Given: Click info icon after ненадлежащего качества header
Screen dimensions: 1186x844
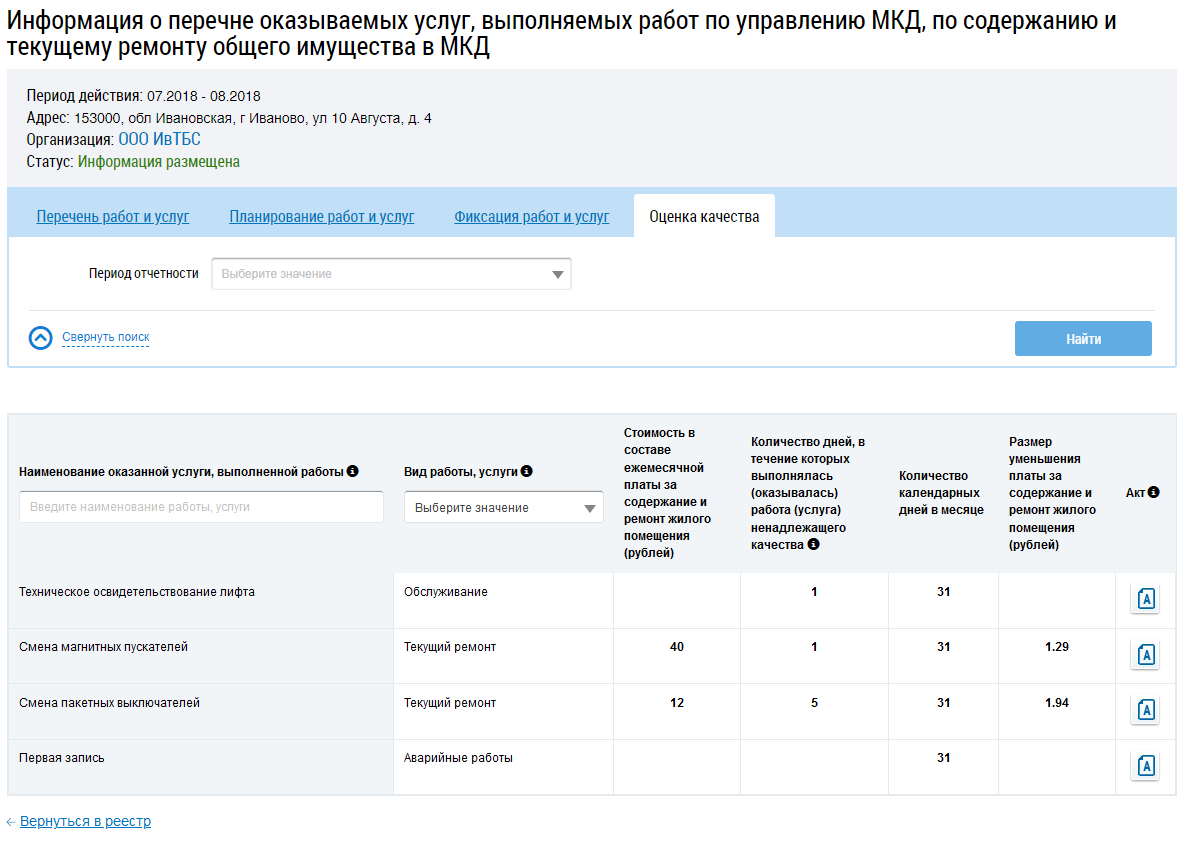Looking at the screenshot, I should [813, 544].
